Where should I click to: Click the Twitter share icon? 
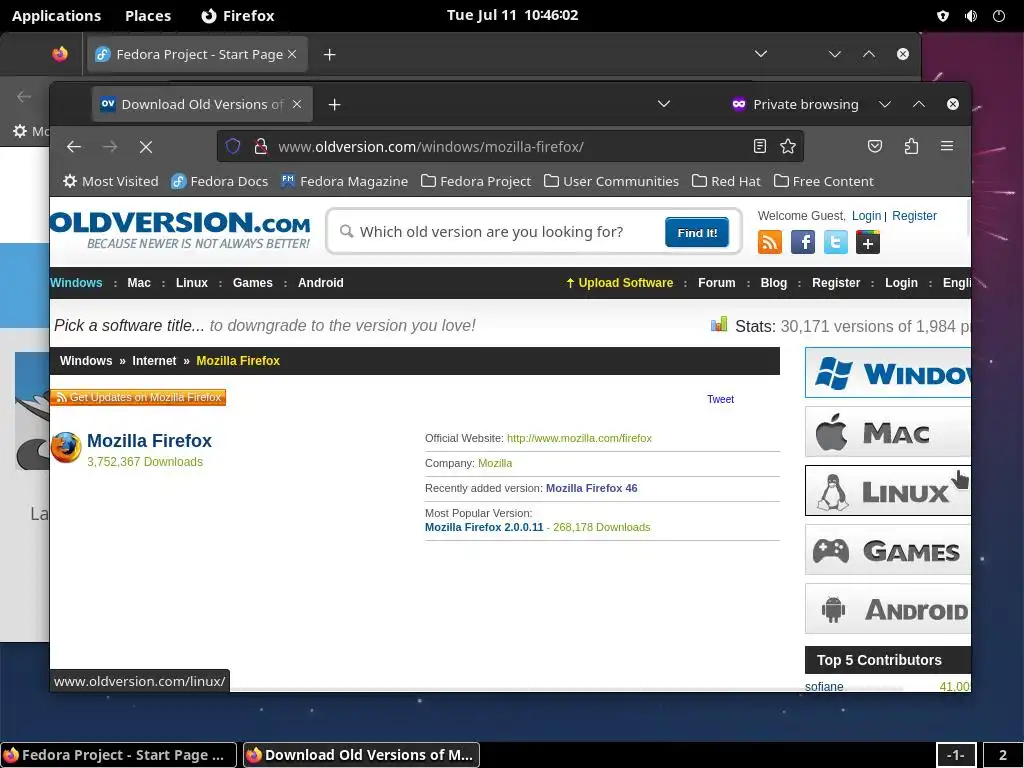click(835, 242)
